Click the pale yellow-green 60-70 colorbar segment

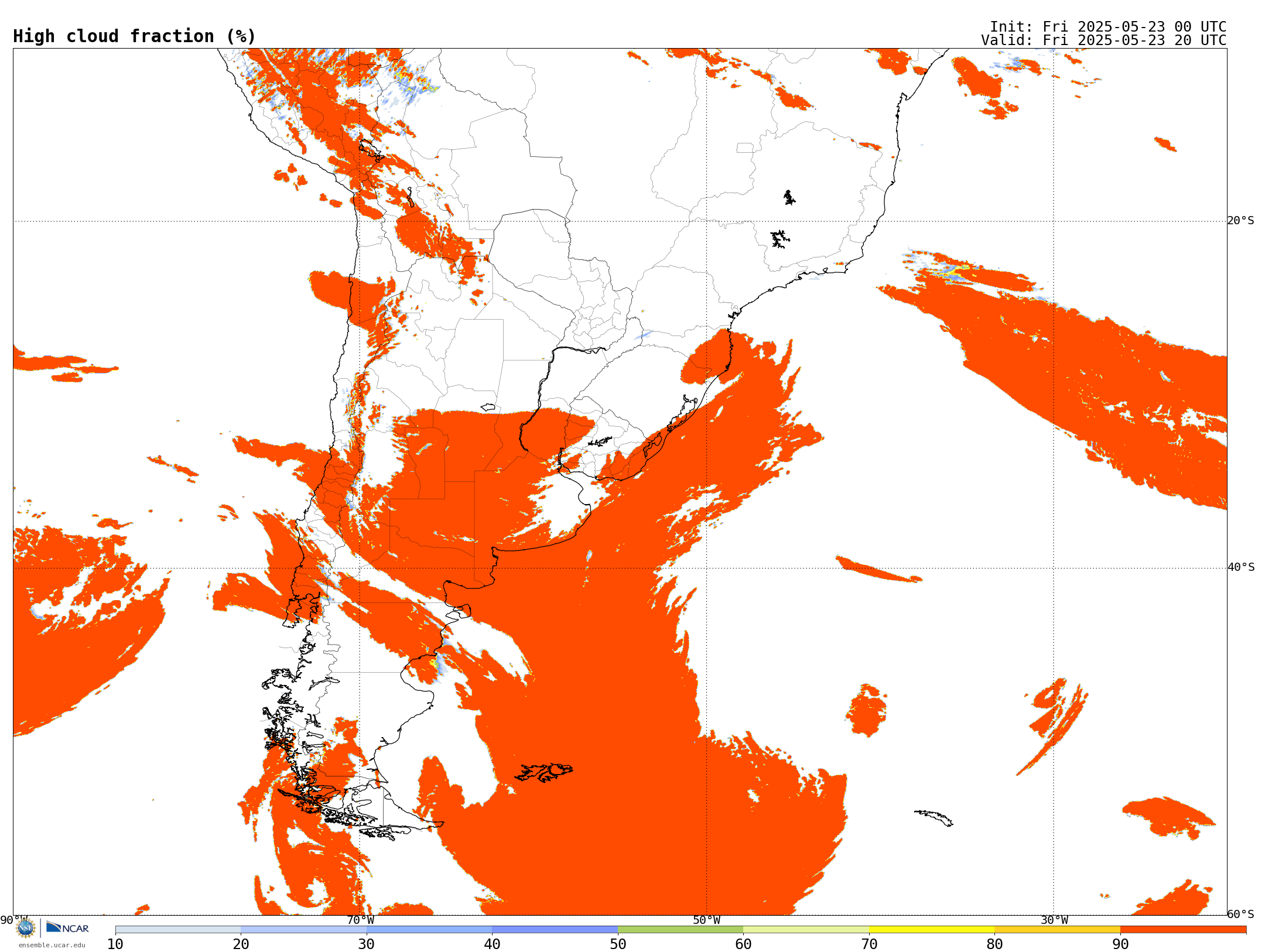tap(806, 930)
